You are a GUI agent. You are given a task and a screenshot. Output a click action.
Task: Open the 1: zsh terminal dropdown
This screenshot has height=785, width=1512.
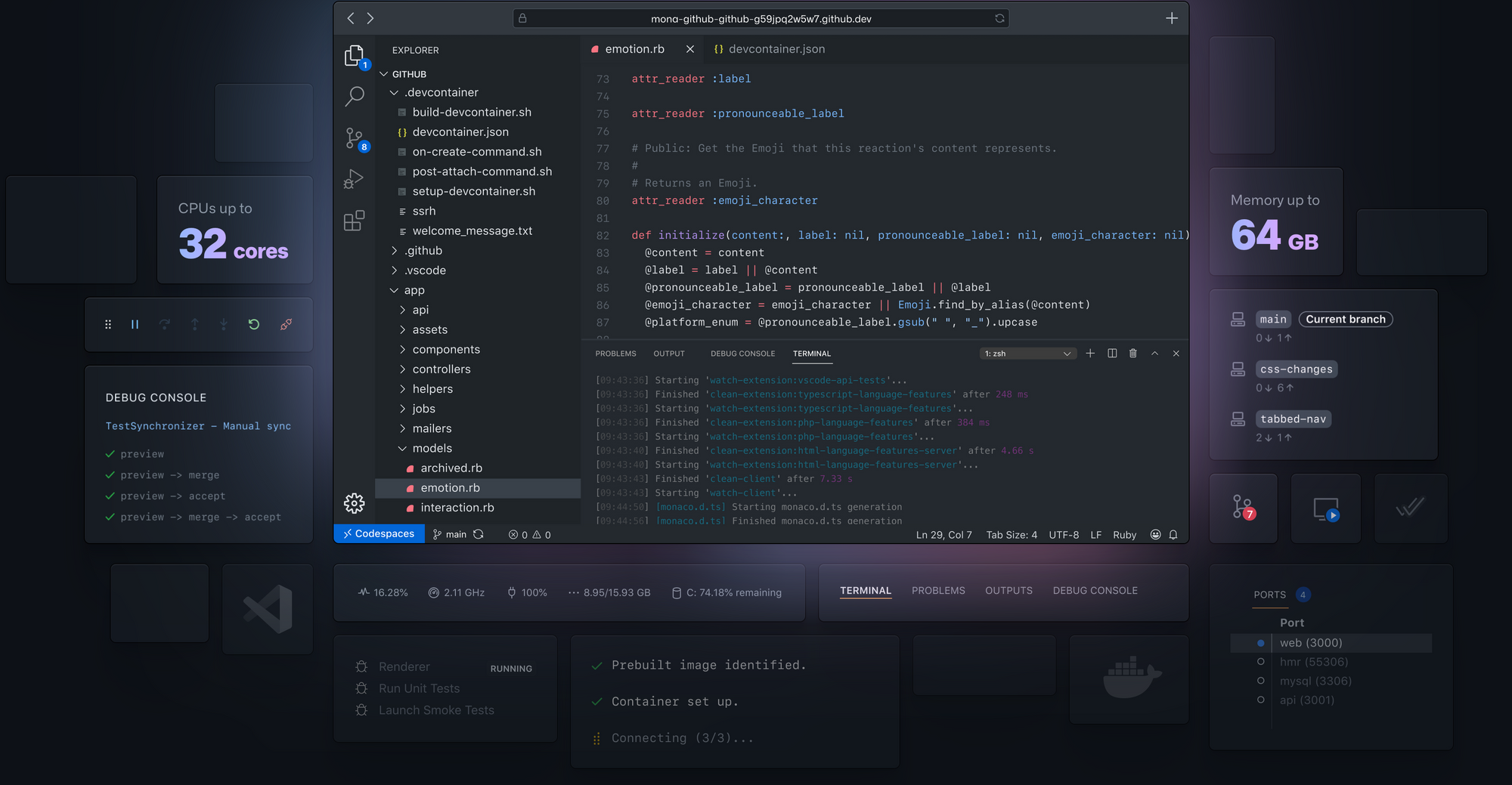pos(1028,354)
